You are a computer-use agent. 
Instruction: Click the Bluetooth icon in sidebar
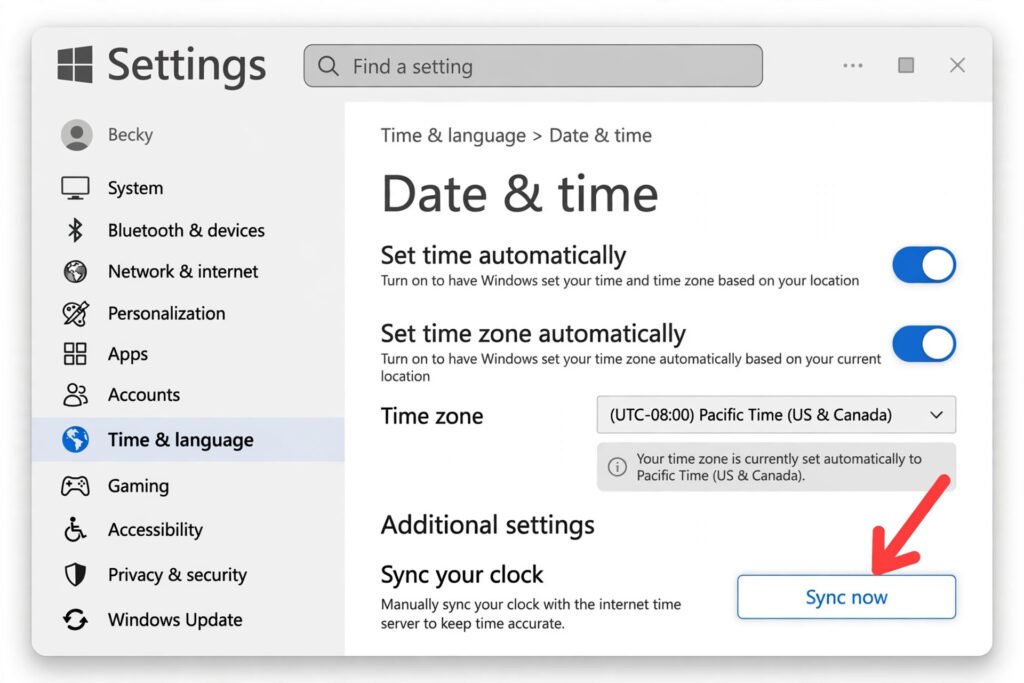coord(75,230)
